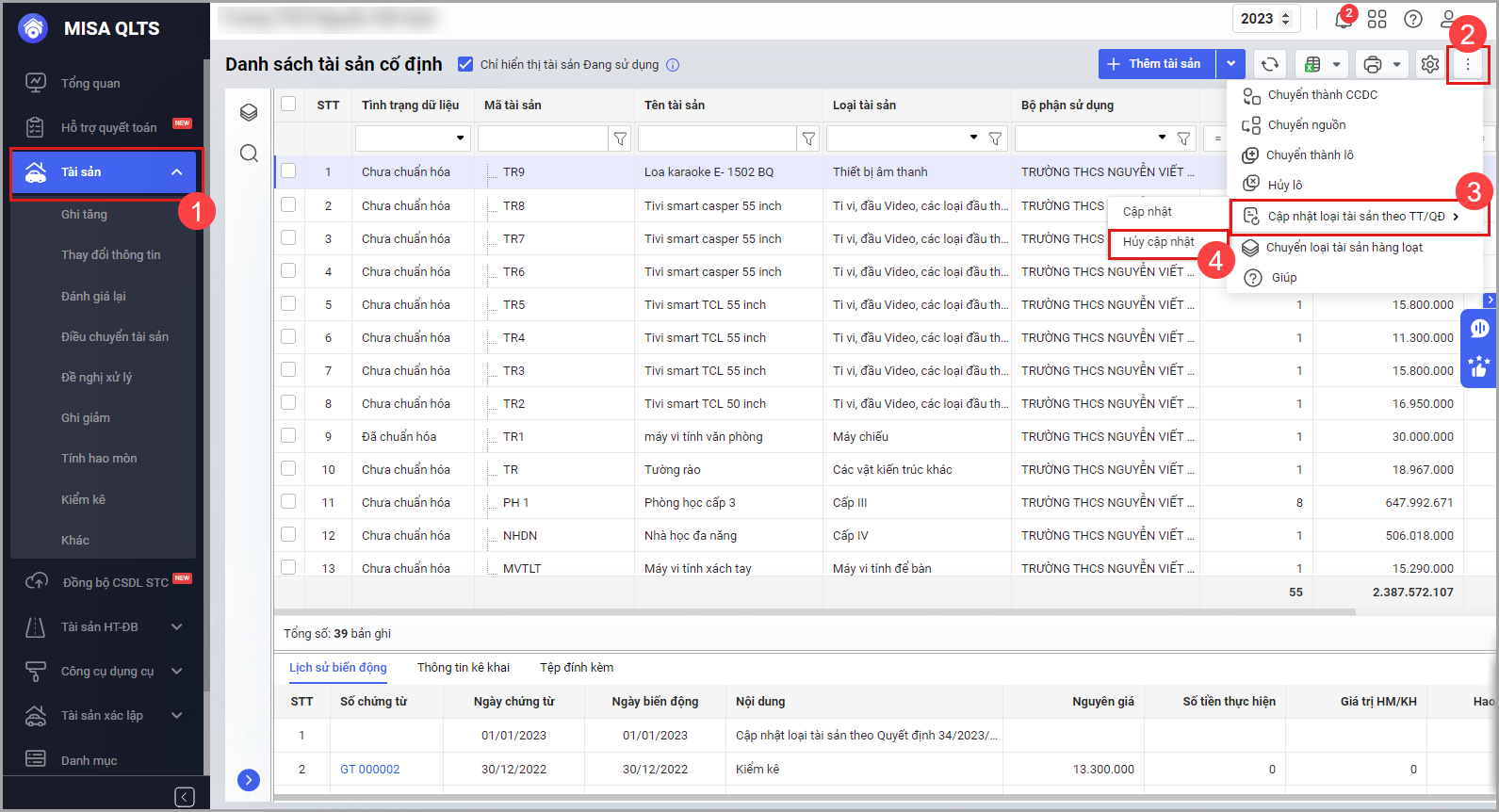Change the year 2023 stepper
This screenshot has height=812, width=1499.
[1285, 19]
